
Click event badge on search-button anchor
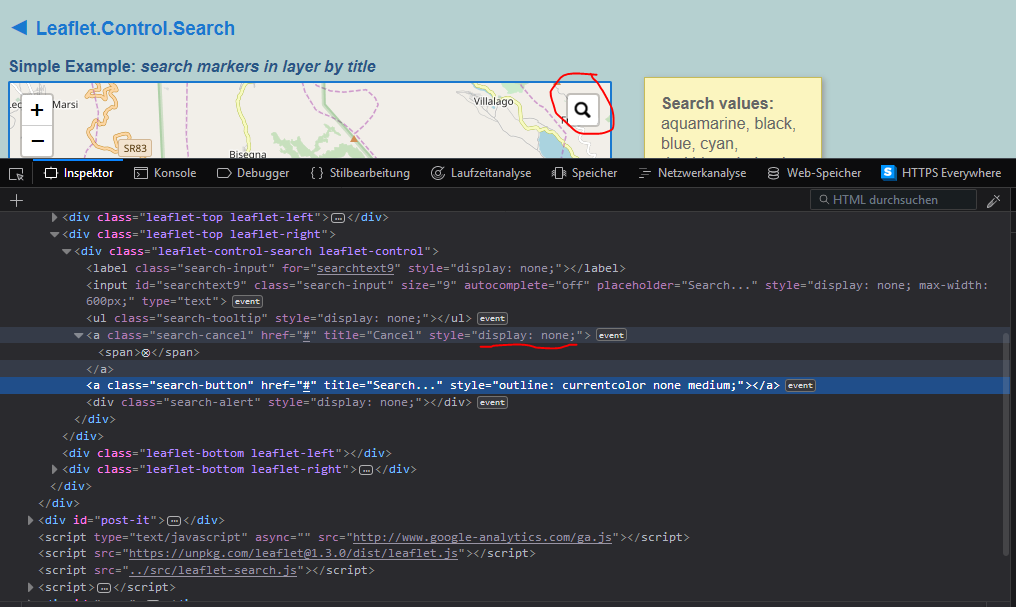coord(800,385)
